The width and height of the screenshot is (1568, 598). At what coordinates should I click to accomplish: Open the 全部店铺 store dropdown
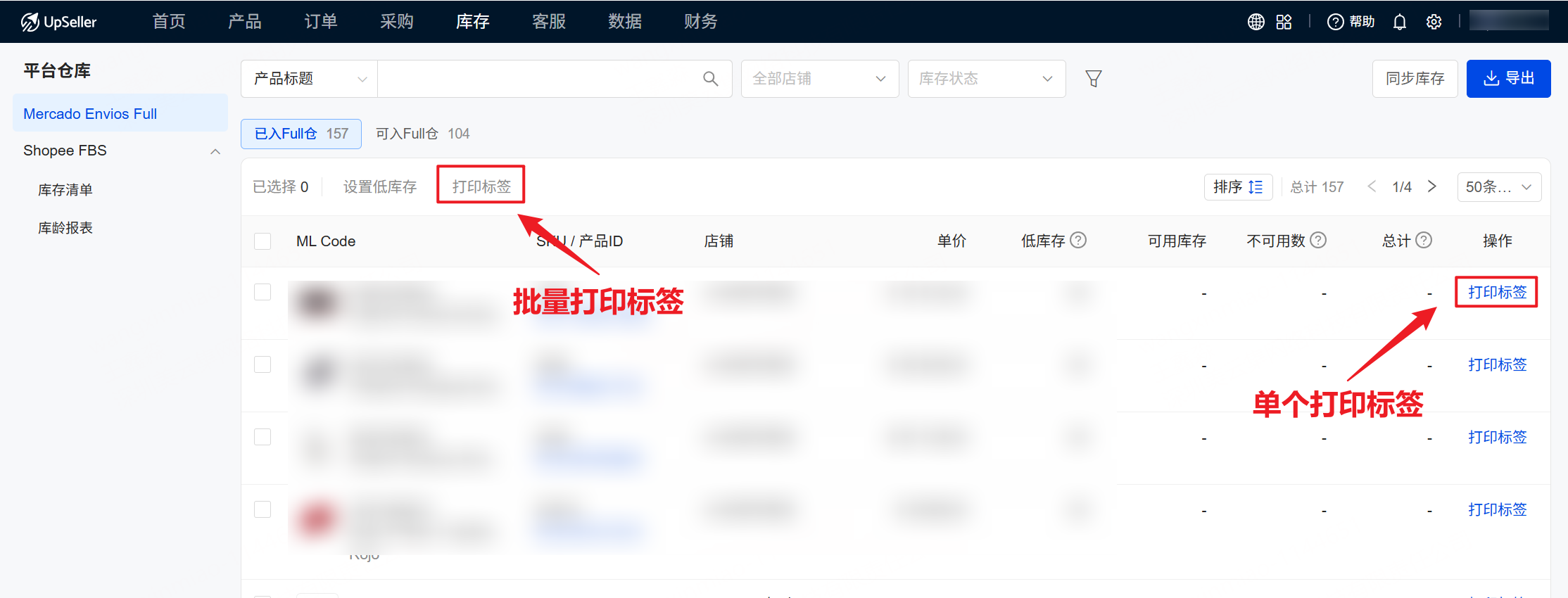point(819,79)
